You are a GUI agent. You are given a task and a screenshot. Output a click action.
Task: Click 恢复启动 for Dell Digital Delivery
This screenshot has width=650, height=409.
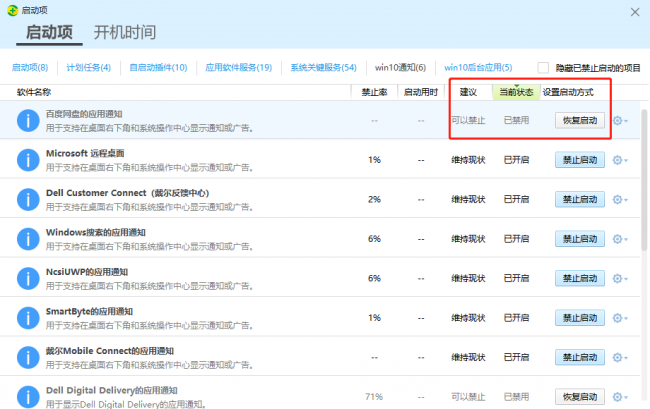(x=580, y=397)
